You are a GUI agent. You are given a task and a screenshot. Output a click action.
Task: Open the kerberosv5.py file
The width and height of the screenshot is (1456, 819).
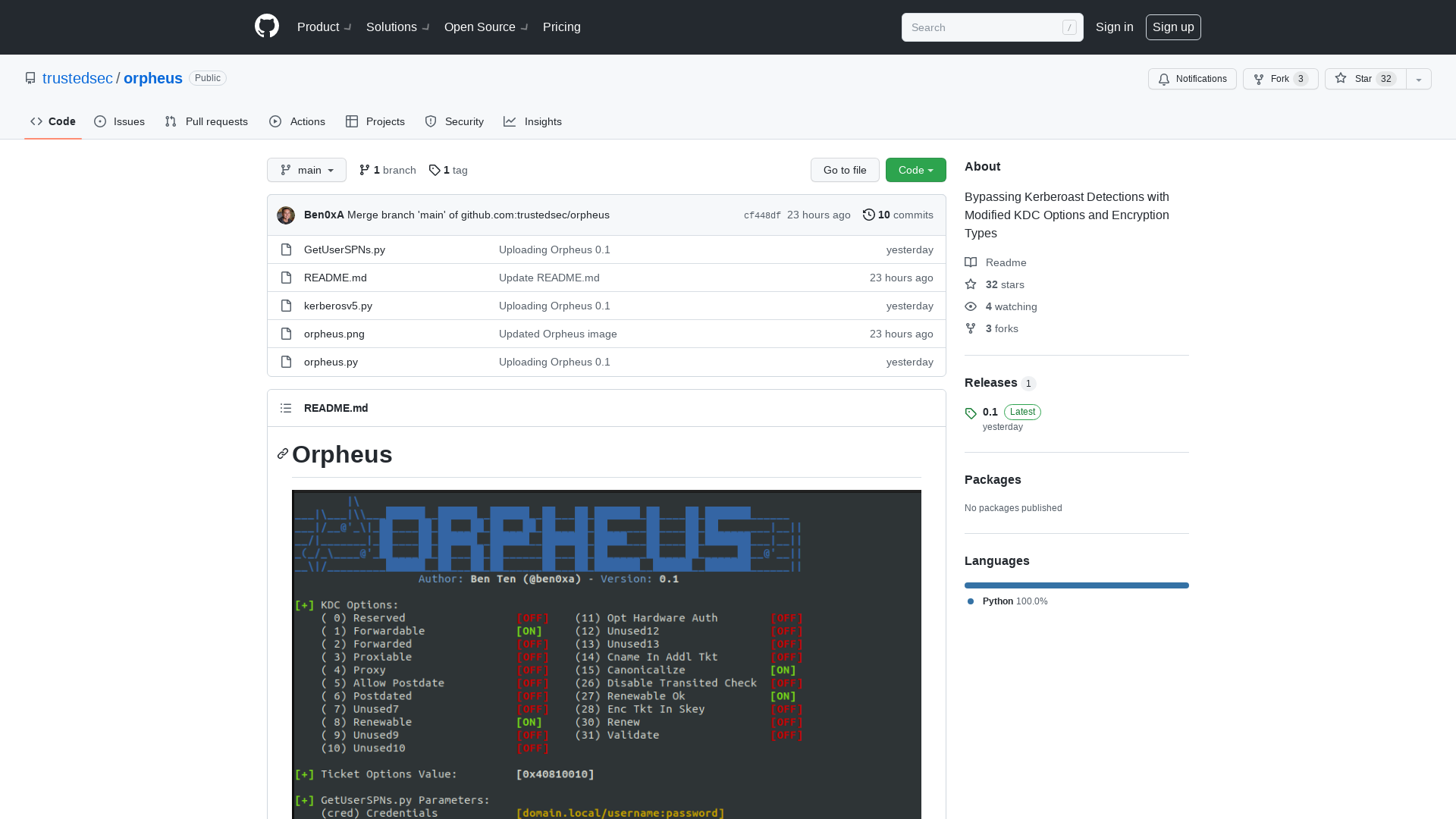[337, 306]
